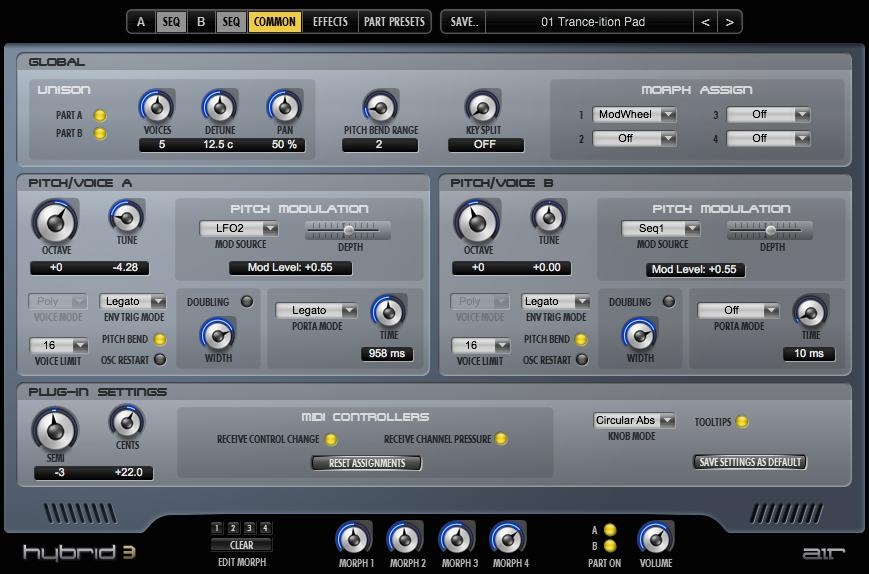Screen dimensions: 869x574
Task: Click the Pitch/Voice A Octave knob
Action: (x=53, y=222)
